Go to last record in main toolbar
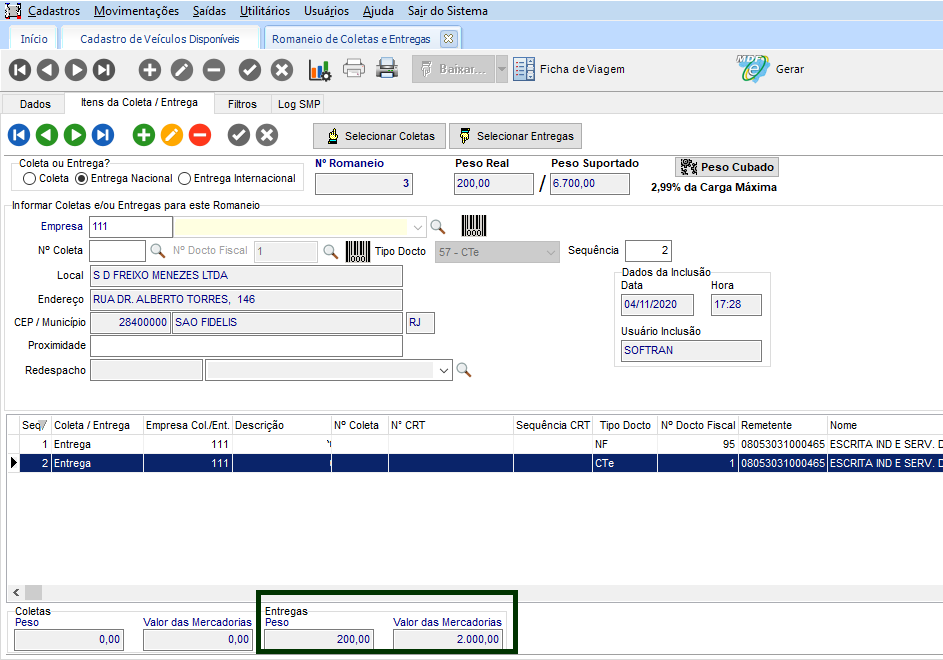 point(103,70)
